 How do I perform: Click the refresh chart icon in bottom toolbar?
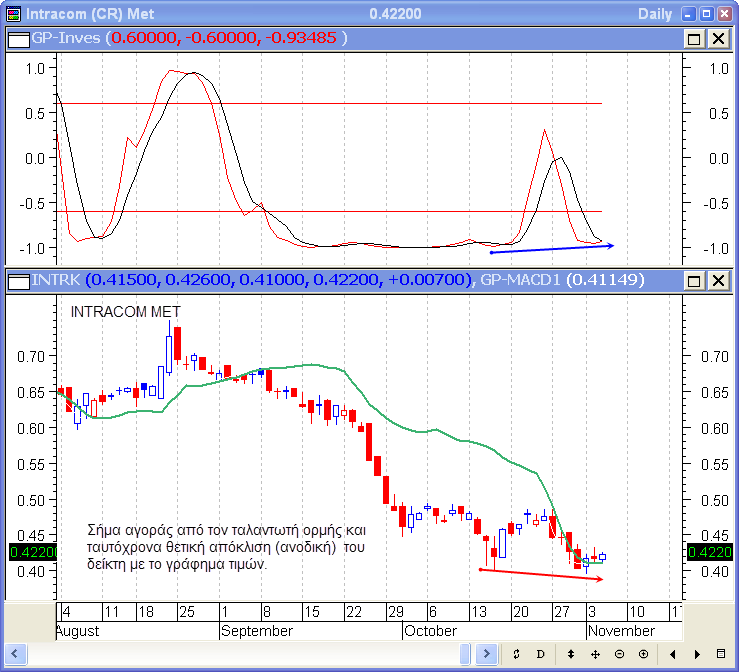(517, 654)
